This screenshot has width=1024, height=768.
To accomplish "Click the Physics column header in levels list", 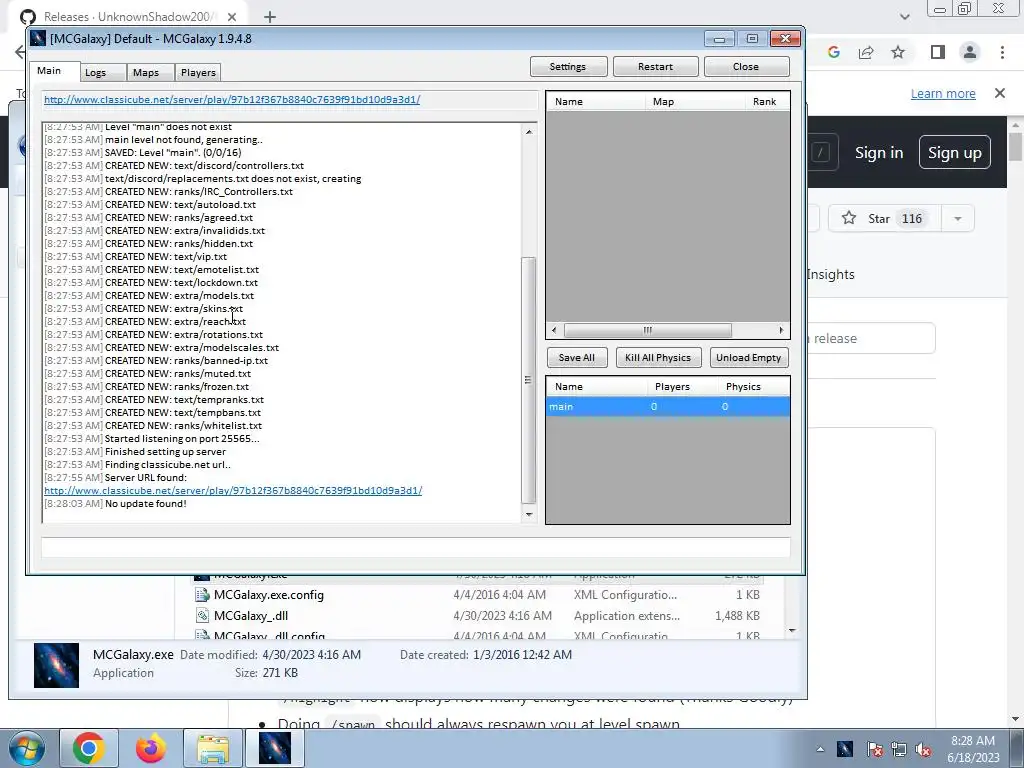I will 753,387.
